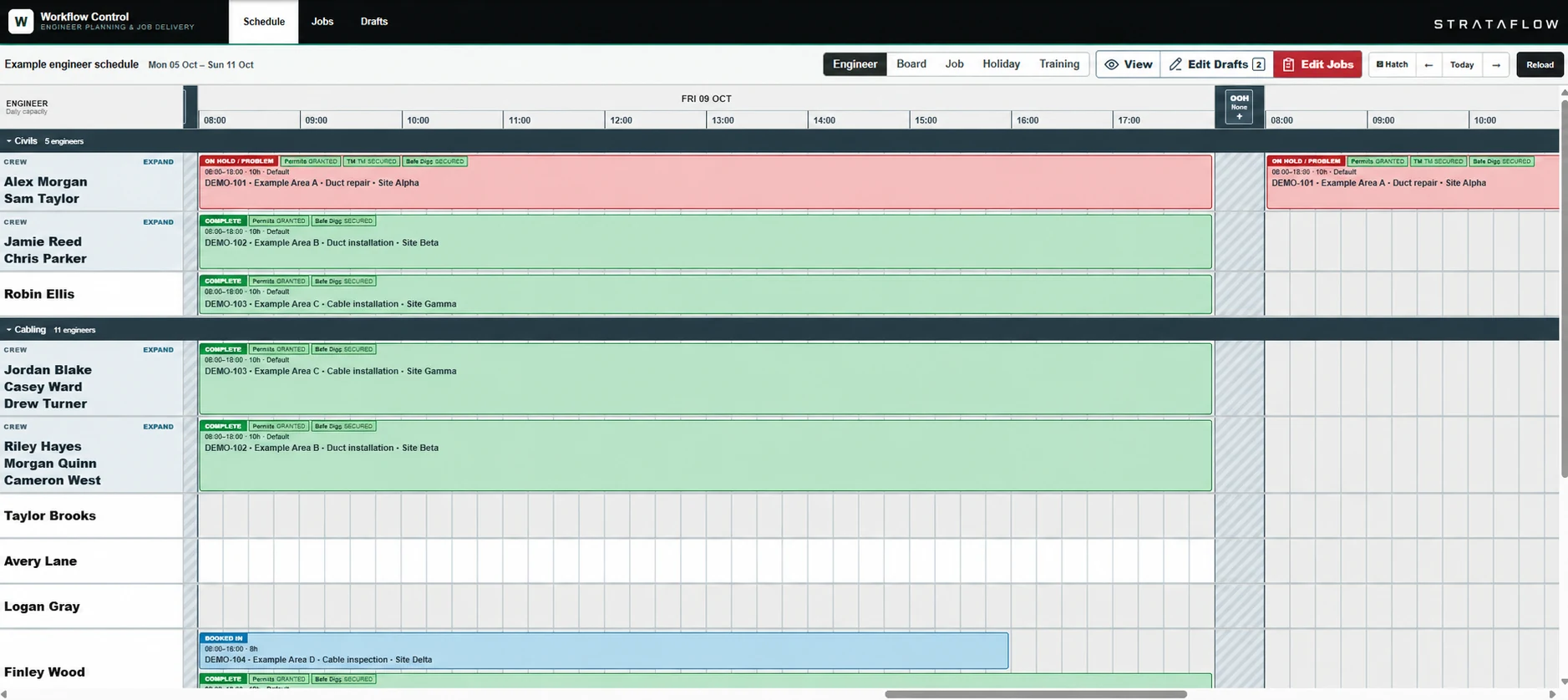The image size is (1568, 700).
Task: Switch to the Holiday view
Action: click(1001, 64)
